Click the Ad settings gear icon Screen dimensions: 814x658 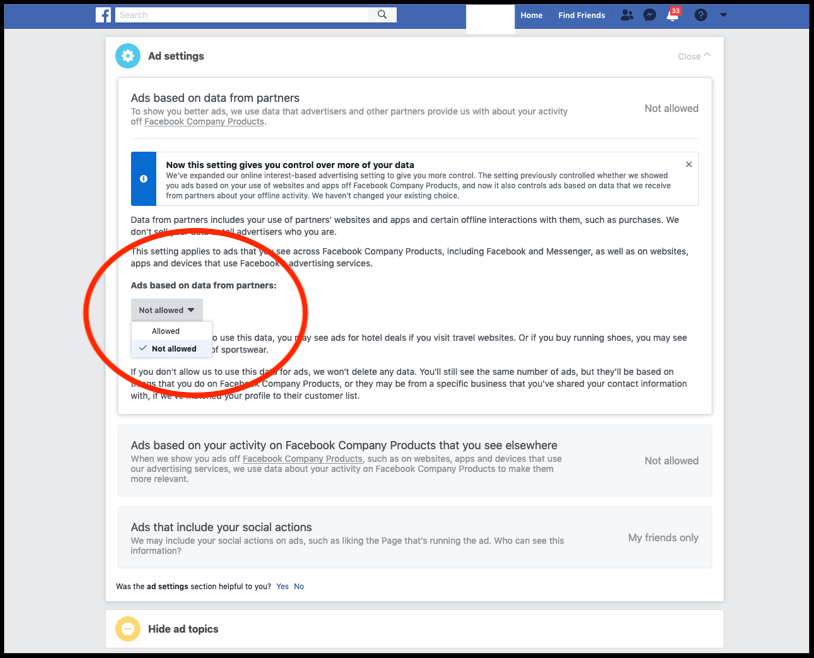128,56
